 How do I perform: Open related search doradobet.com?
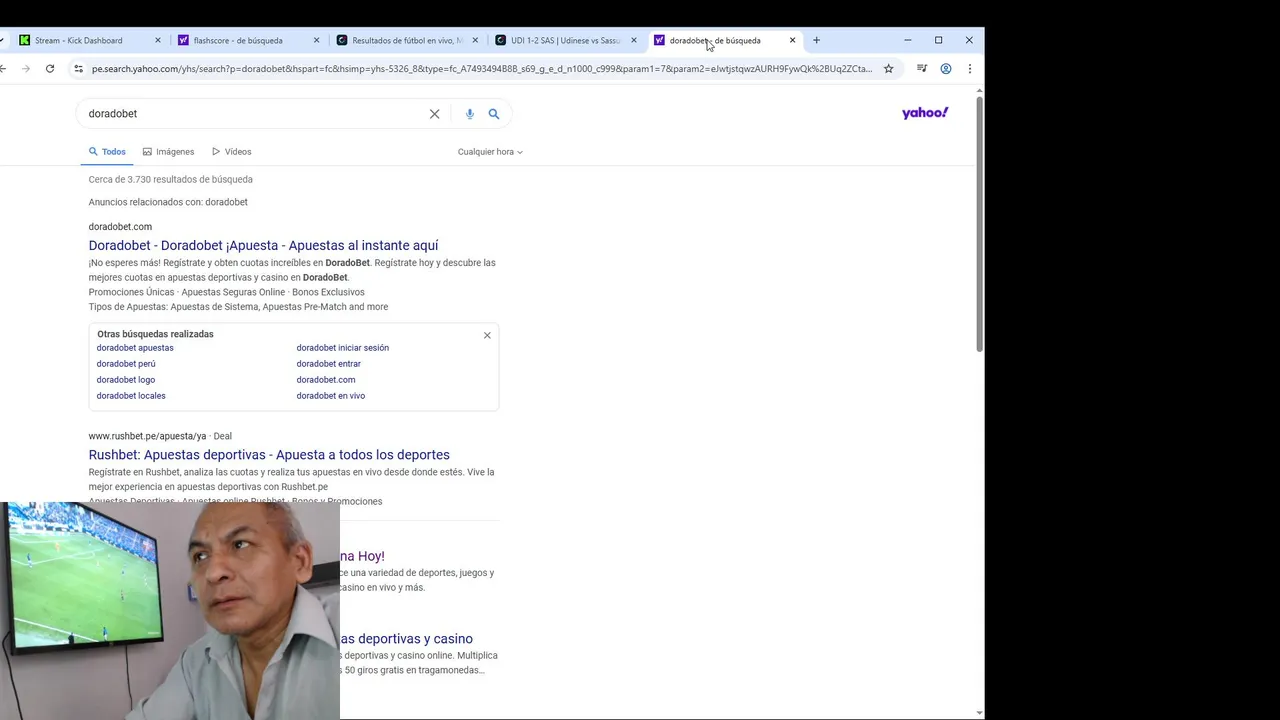coord(326,380)
